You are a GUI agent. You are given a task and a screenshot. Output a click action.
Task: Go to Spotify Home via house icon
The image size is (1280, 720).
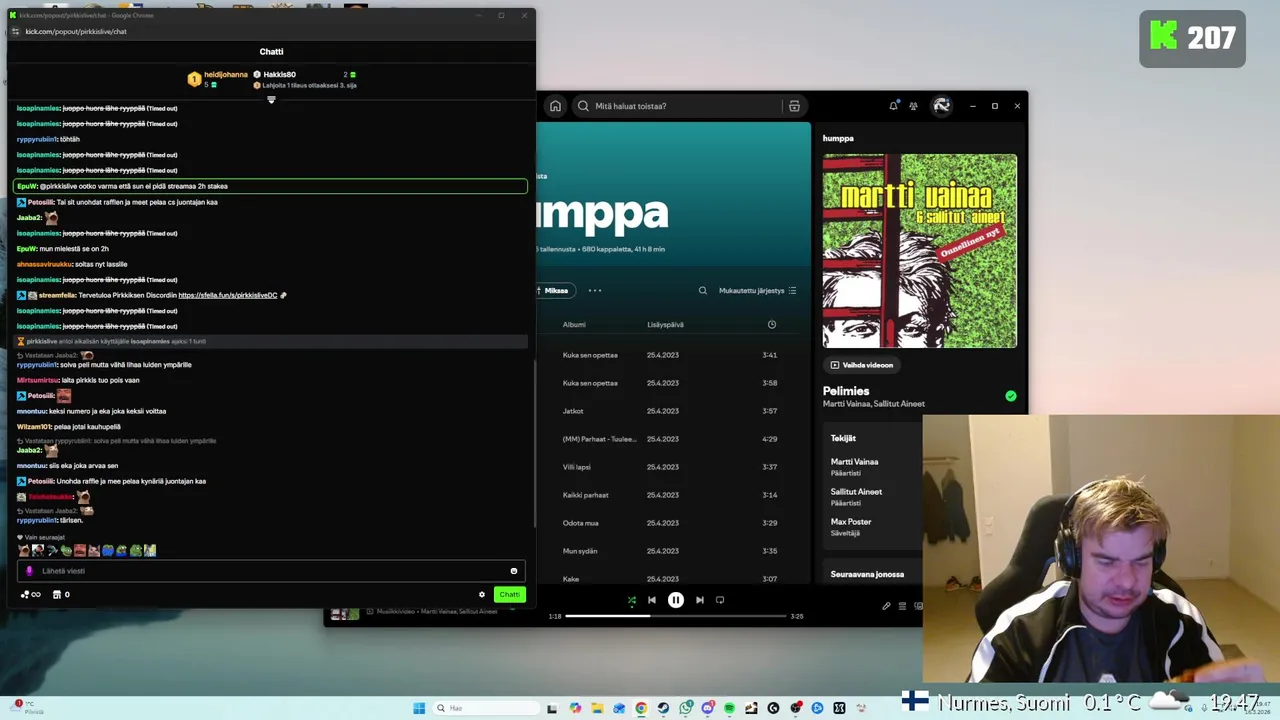pyautogui.click(x=555, y=106)
